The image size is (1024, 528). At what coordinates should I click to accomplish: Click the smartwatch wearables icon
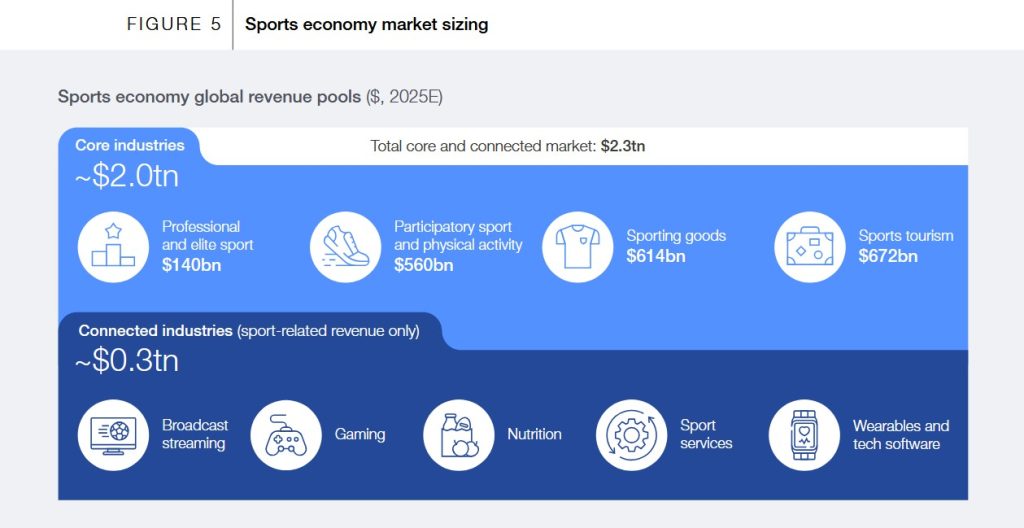[803, 435]
